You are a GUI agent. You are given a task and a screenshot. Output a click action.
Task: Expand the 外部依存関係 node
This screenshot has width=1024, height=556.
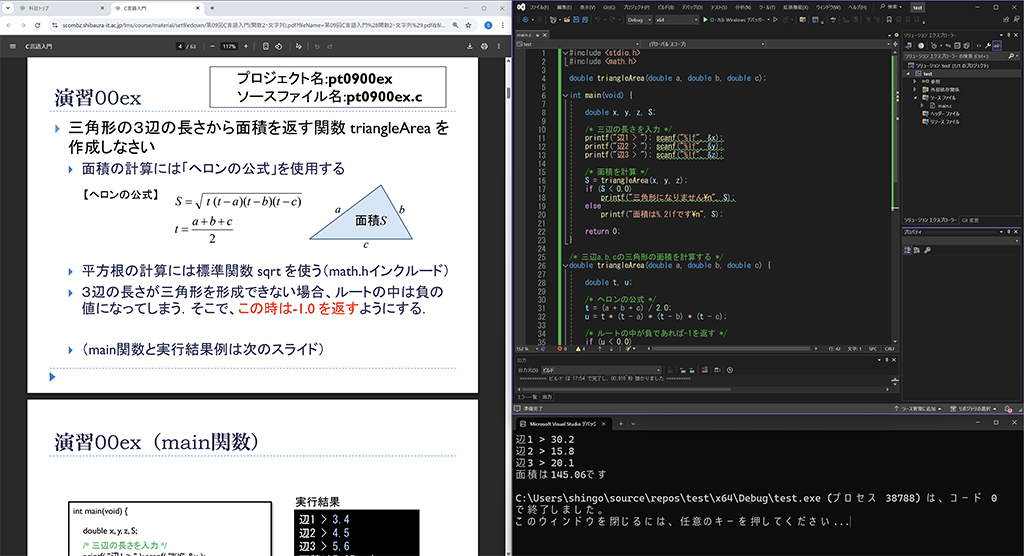coord(915,90)
